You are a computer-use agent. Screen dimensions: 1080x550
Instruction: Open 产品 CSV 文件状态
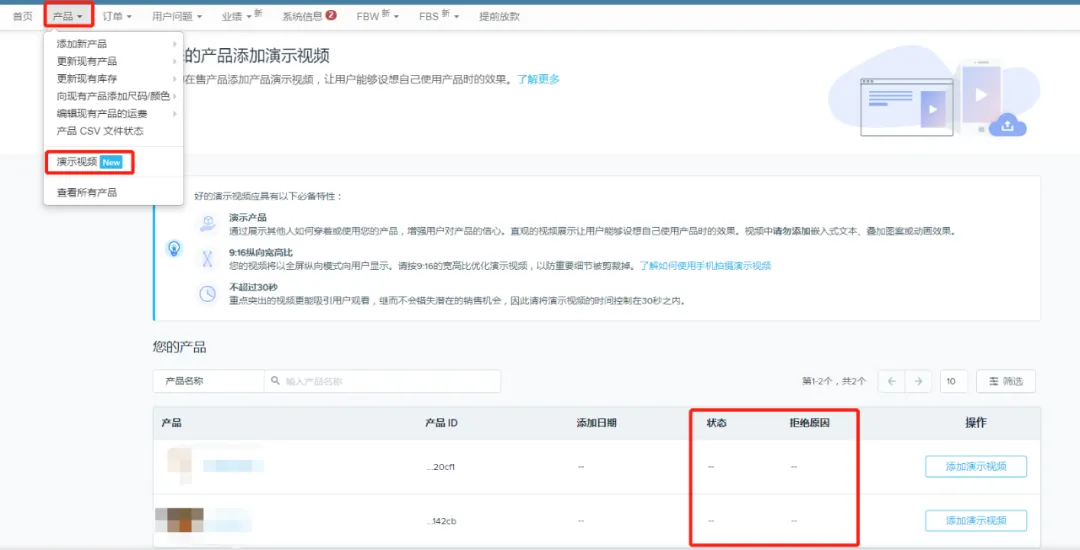(114, 131)
